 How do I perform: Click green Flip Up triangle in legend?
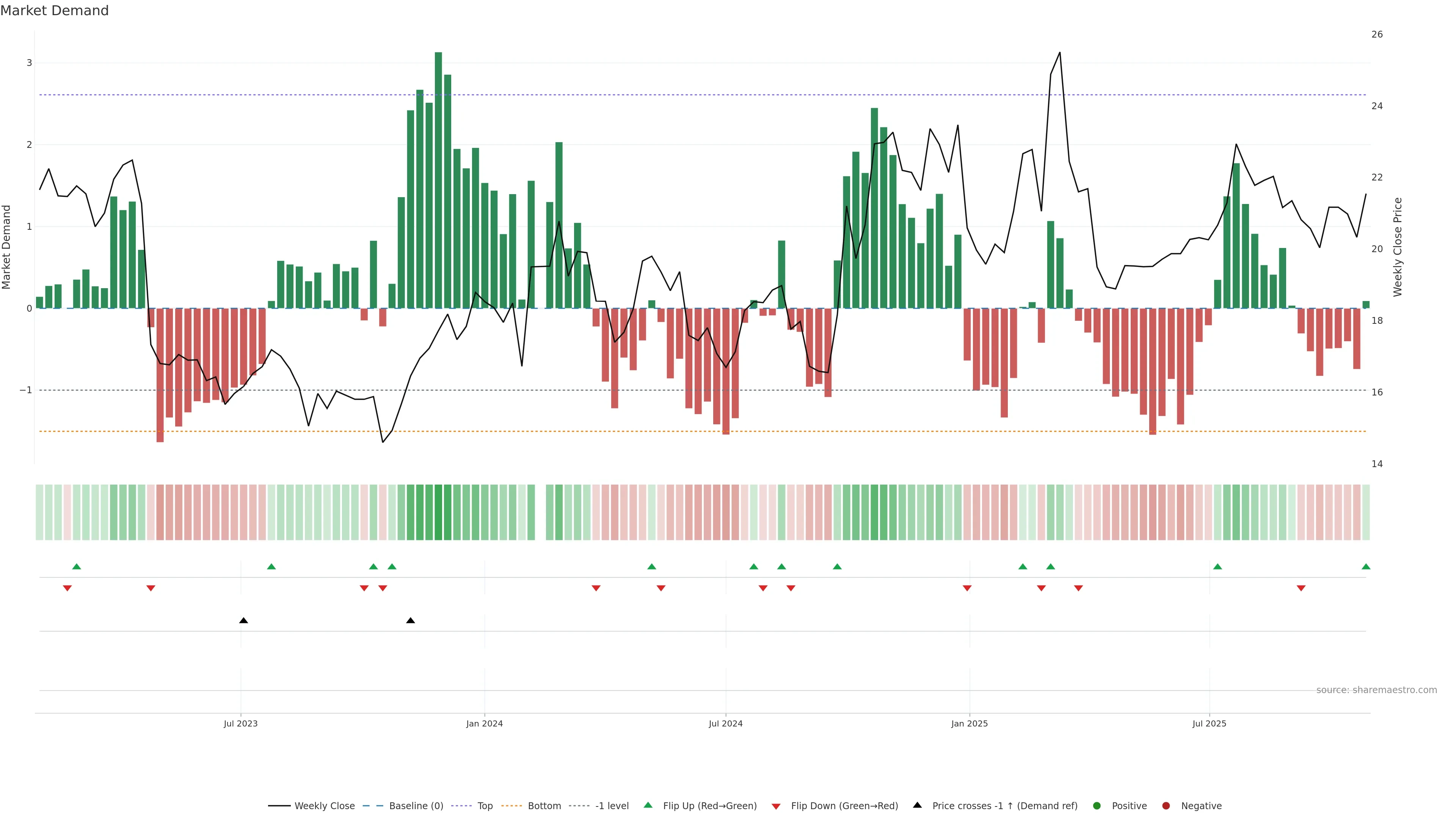click(648, 805)
